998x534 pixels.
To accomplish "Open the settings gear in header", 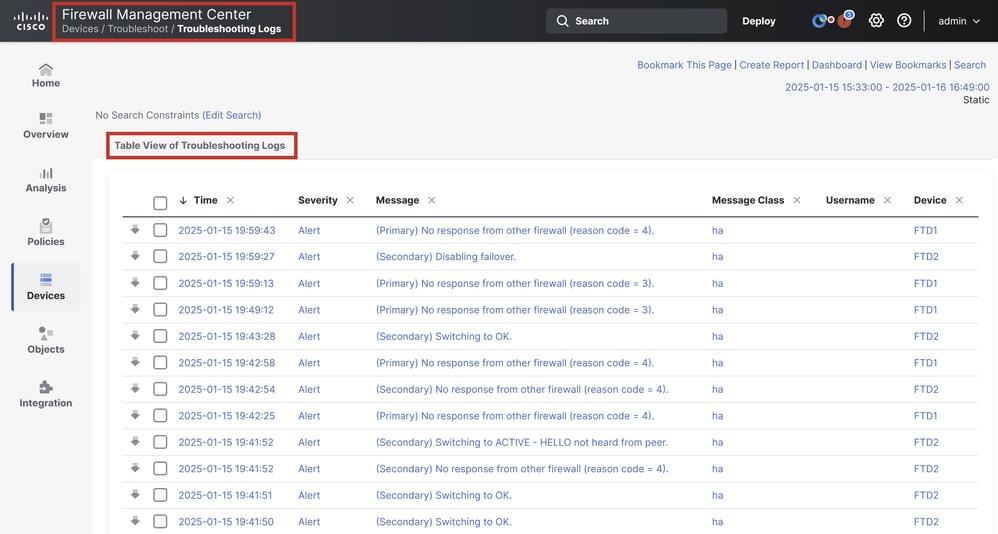I will [x=876, y=20].
